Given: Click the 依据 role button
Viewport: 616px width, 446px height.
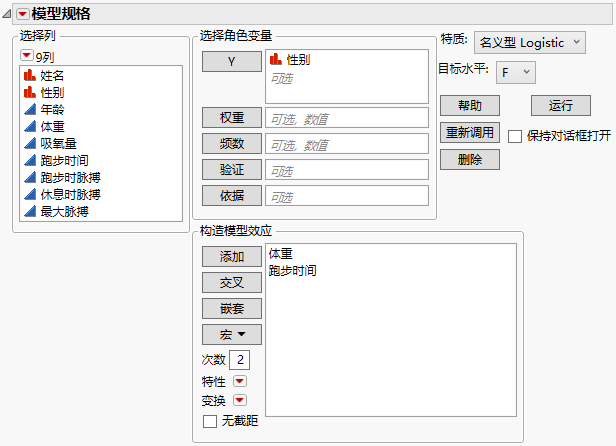Looking at the screenshot, I should 232,195.
